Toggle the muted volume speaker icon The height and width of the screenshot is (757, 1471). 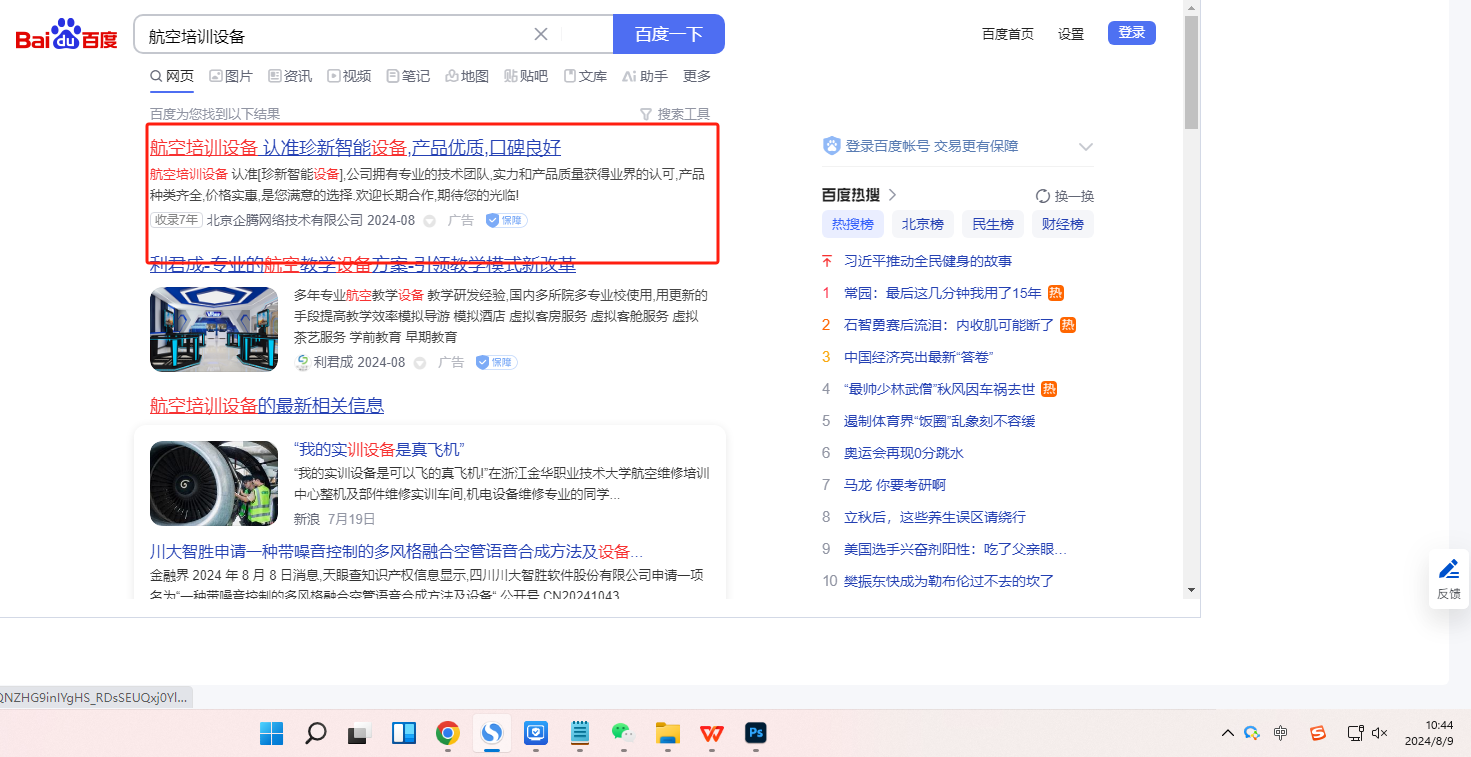(x=1380, y=733)
